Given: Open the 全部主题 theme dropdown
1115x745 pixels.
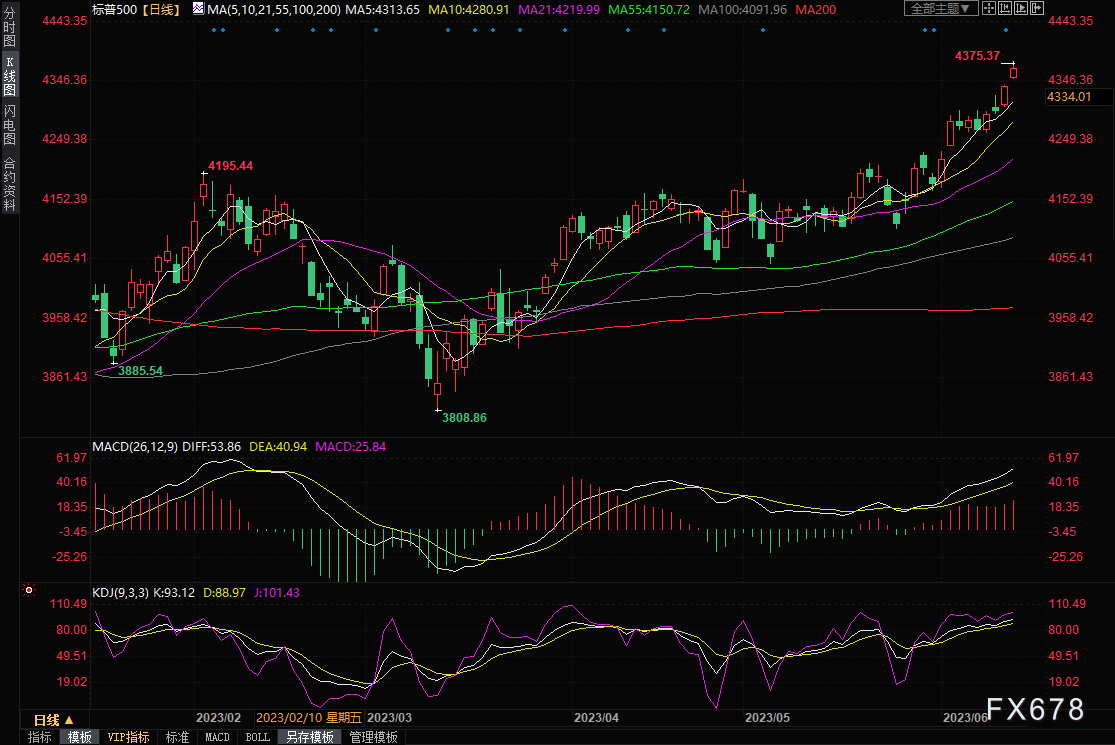Looking at the screenshot, I should pos(942,8).
